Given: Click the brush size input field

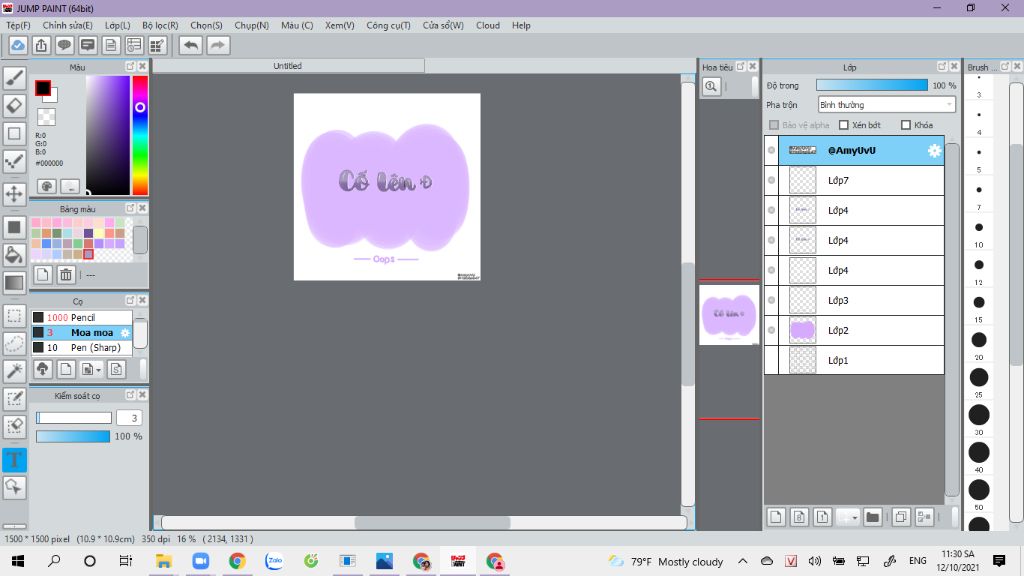Looking at the screenshot, I should (x=129, y=418).
